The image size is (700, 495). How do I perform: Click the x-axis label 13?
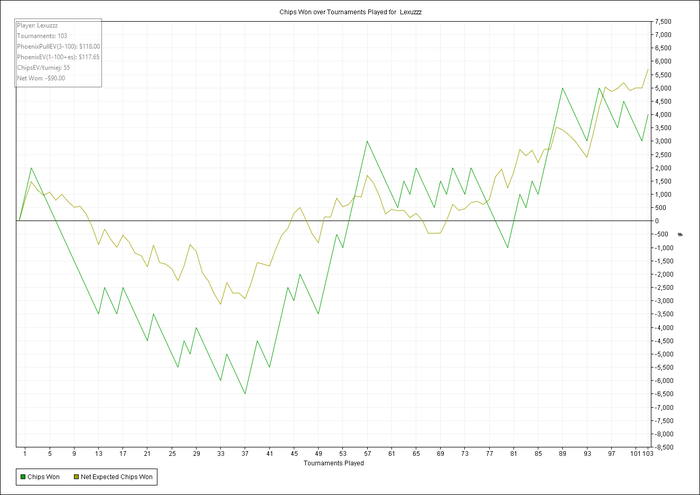[98, 453]
